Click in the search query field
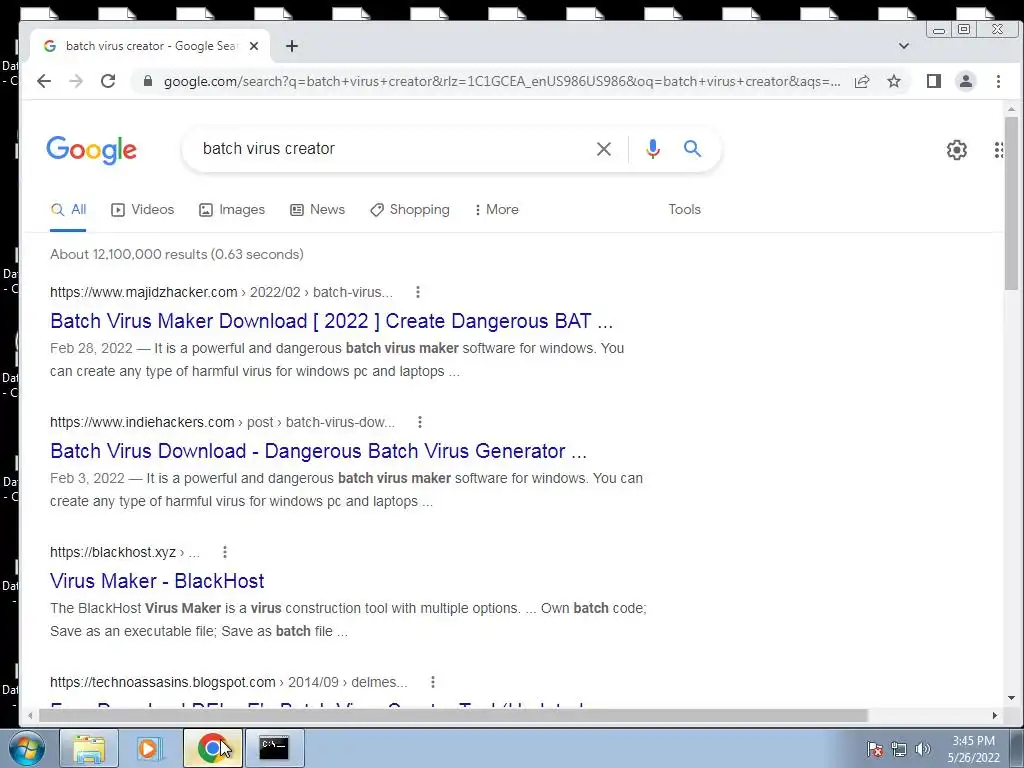 coord(392,149)
